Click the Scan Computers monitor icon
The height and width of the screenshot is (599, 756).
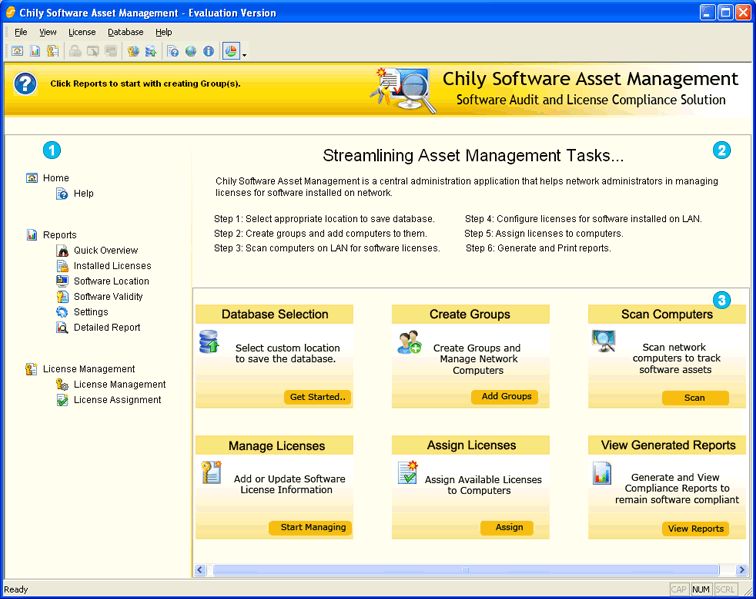pos(604,340)
